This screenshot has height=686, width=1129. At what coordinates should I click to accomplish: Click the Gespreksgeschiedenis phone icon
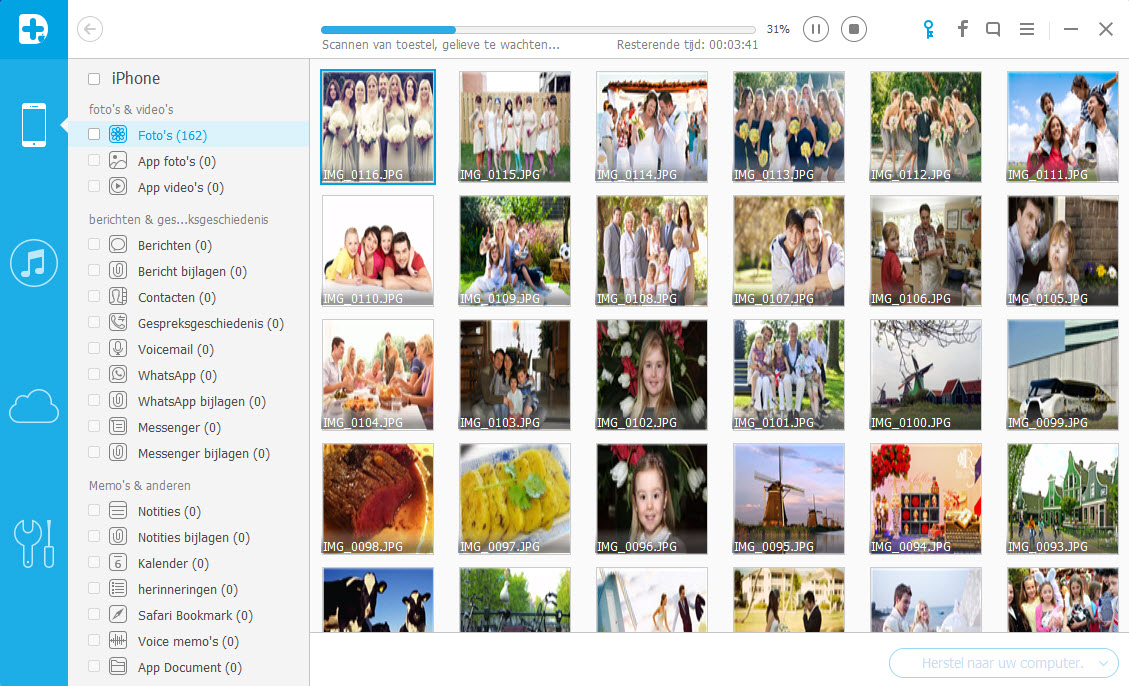(x=118, y=322)
